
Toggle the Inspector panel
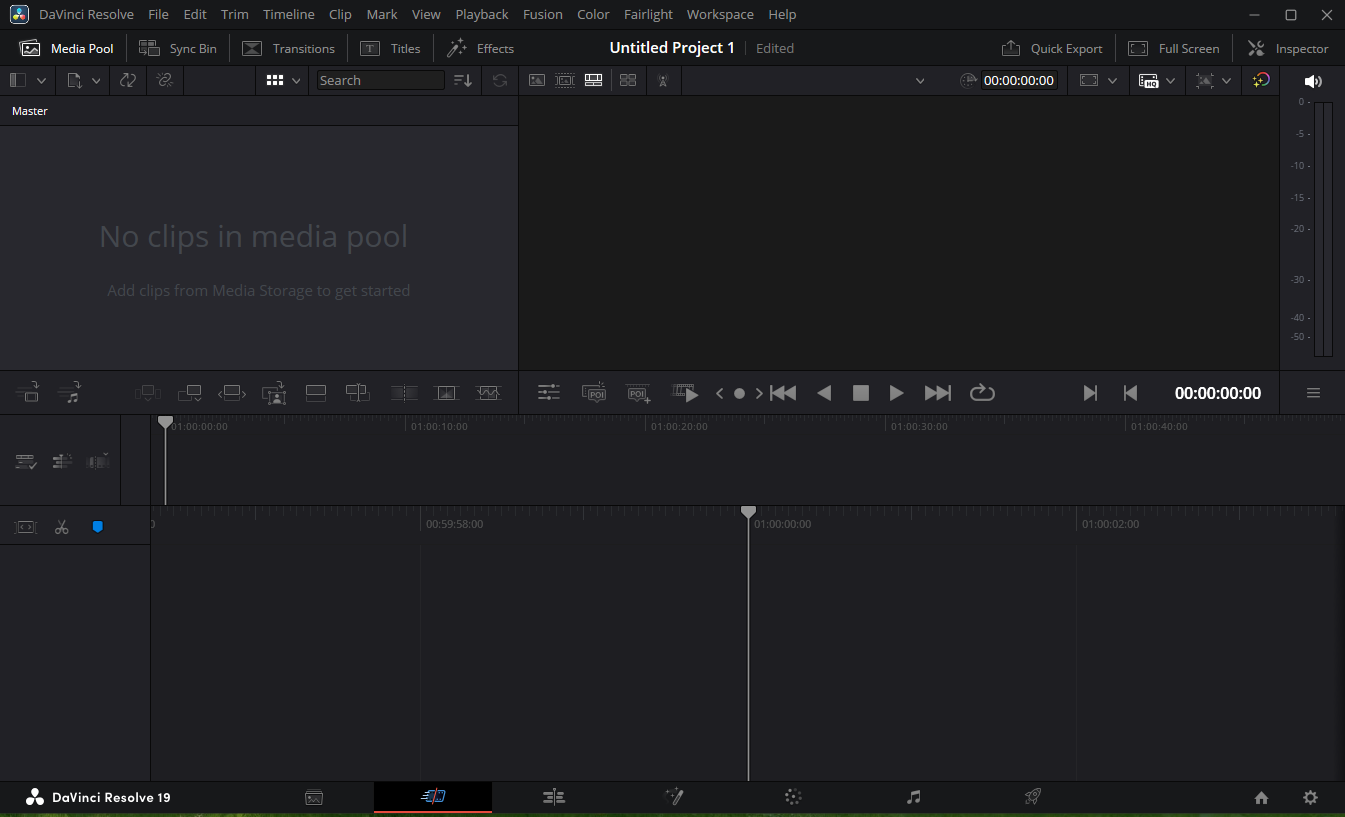pyautogui.click(x=1288, y=48)
